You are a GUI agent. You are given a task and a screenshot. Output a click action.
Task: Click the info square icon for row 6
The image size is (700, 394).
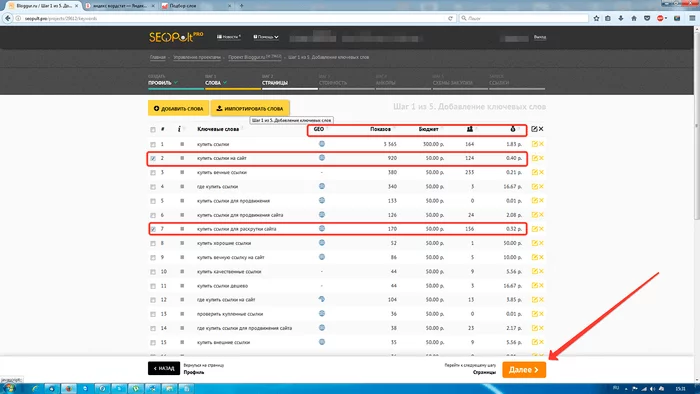182,215
